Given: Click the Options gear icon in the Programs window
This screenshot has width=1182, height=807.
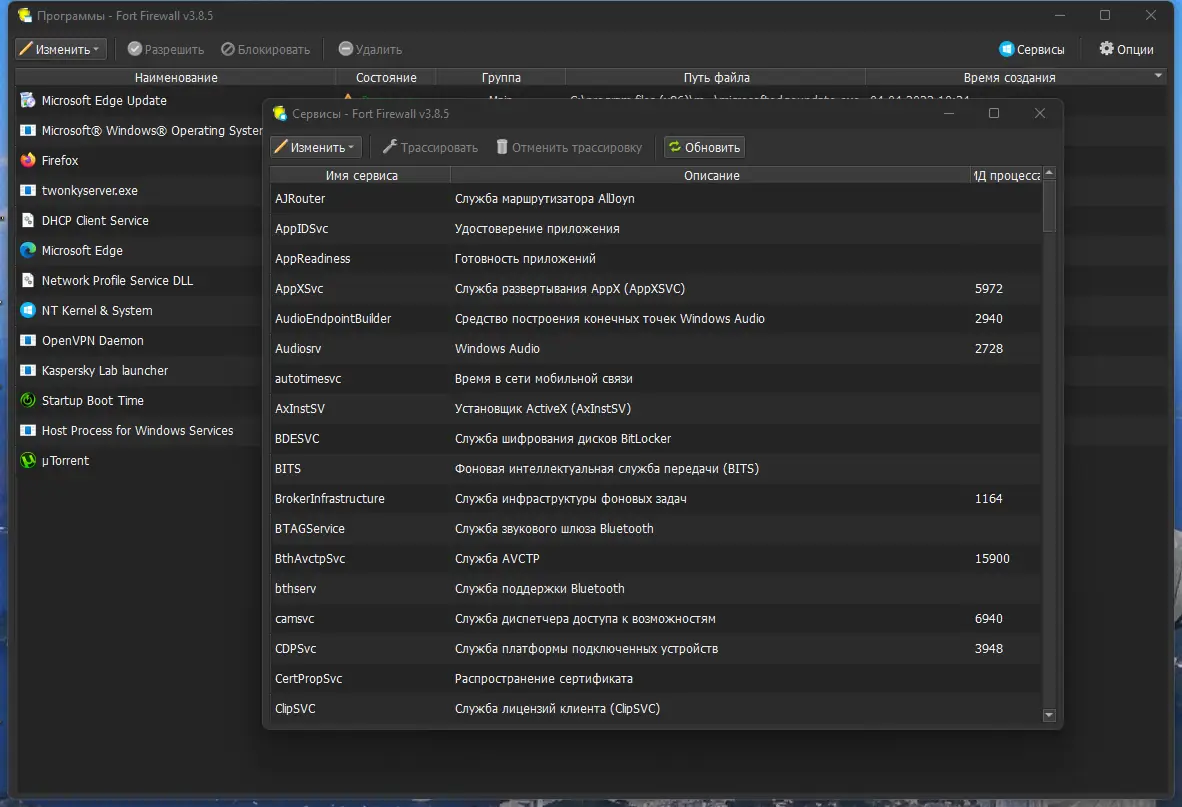Looking at the screenshot, I should click(x=1106, y=49).
